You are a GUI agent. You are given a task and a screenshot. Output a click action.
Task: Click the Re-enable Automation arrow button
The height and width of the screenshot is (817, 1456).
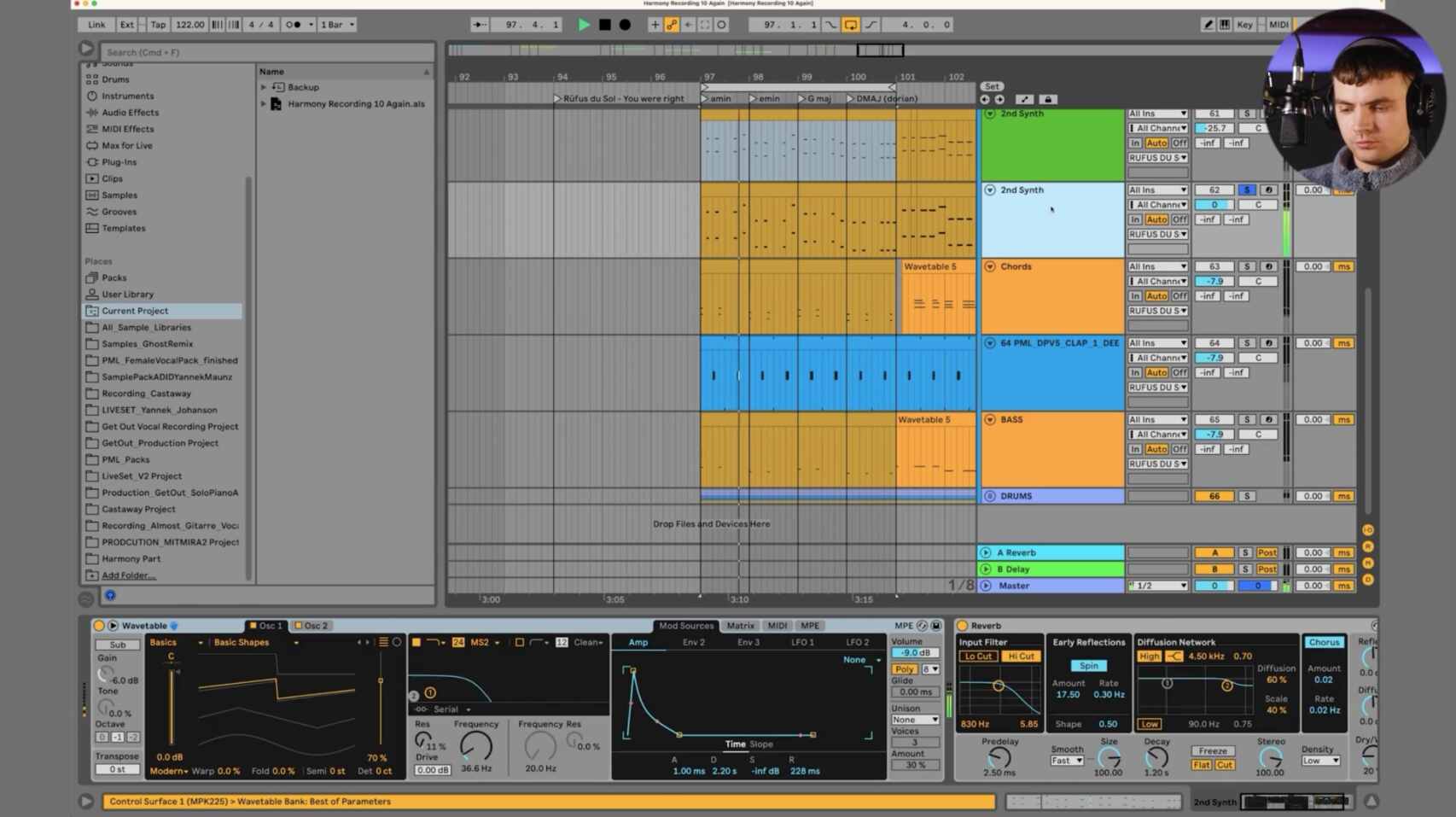point(688,25)
